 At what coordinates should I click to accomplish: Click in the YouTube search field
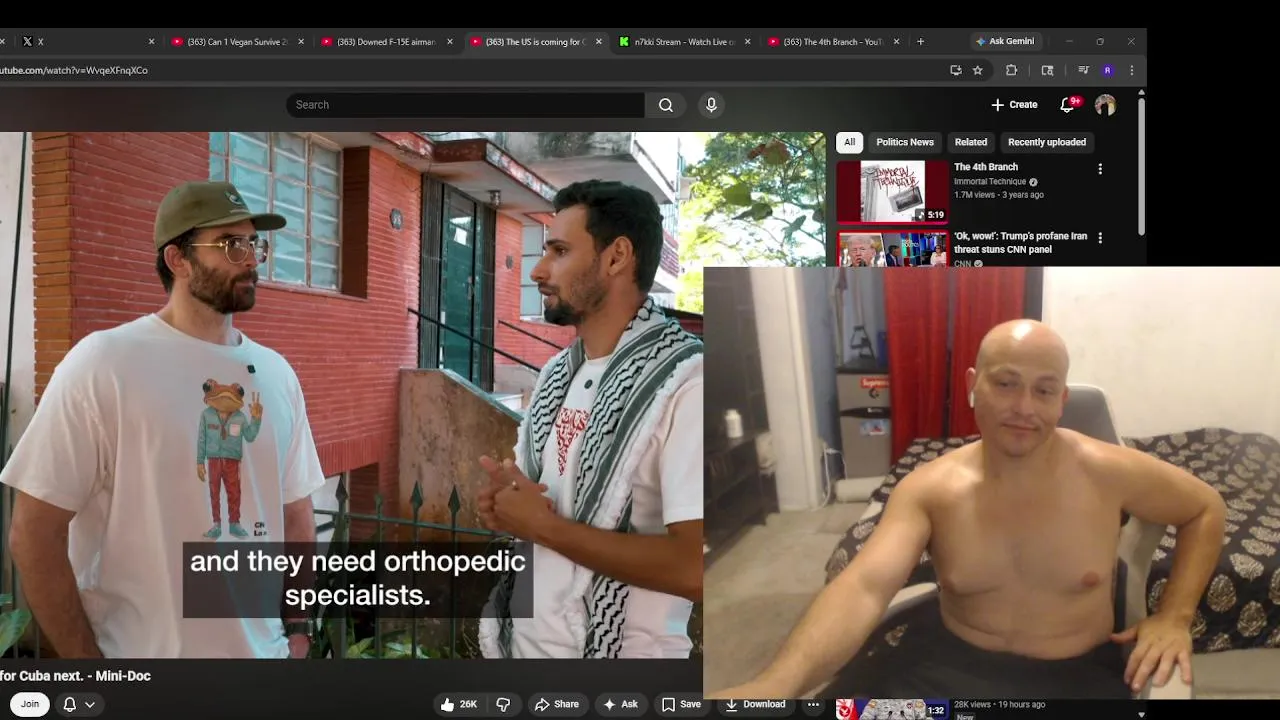(x=465, y=105)
